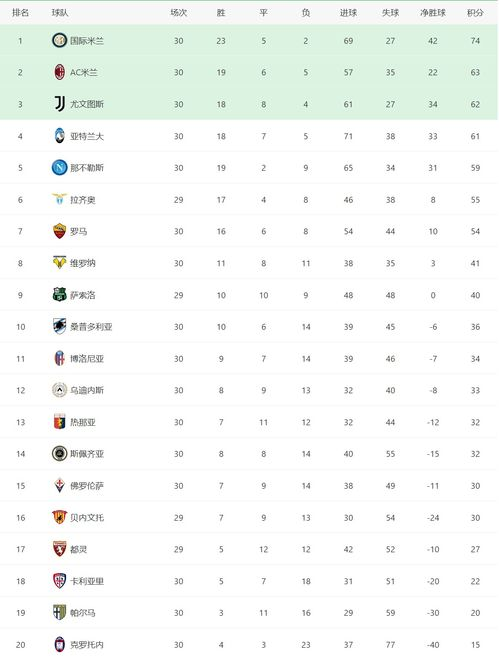
Task: Click the Napoli circular N badge
Action: [59, 168]
